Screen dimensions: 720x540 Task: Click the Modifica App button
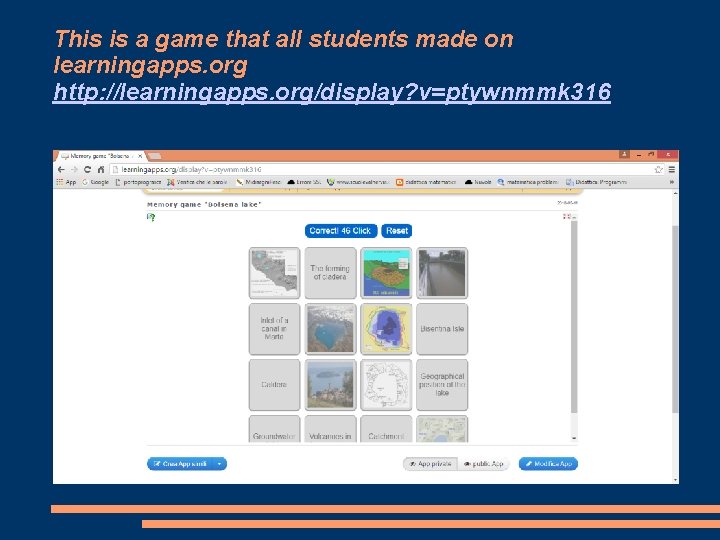548,464
